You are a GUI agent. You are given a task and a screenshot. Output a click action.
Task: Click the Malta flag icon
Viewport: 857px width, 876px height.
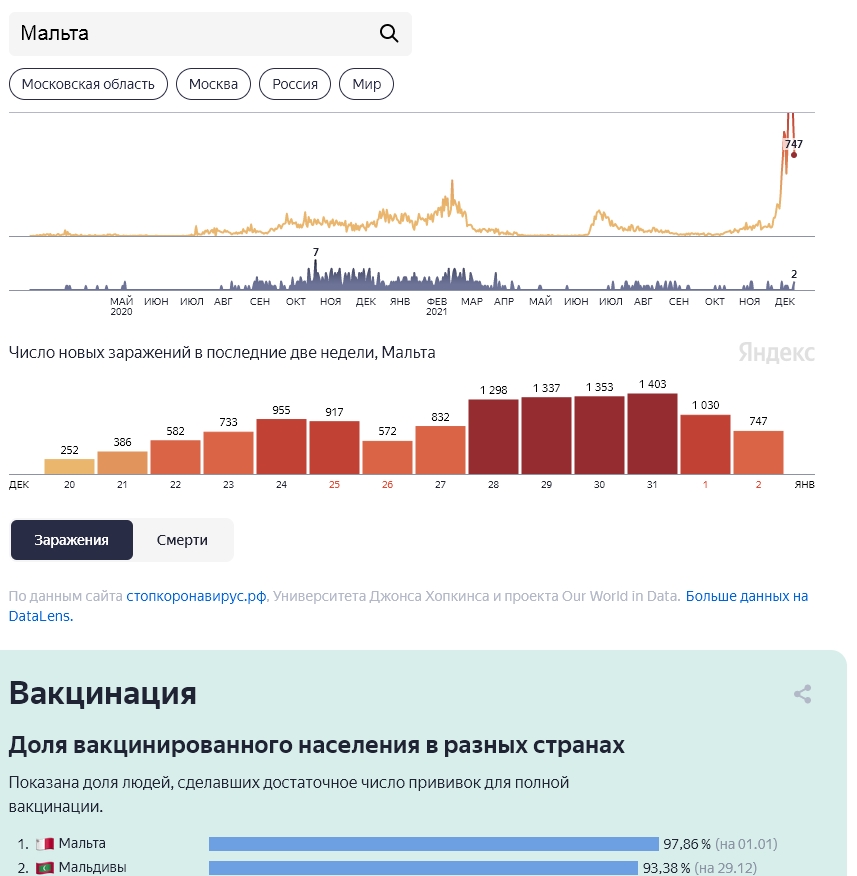click(x=45, y=844)
